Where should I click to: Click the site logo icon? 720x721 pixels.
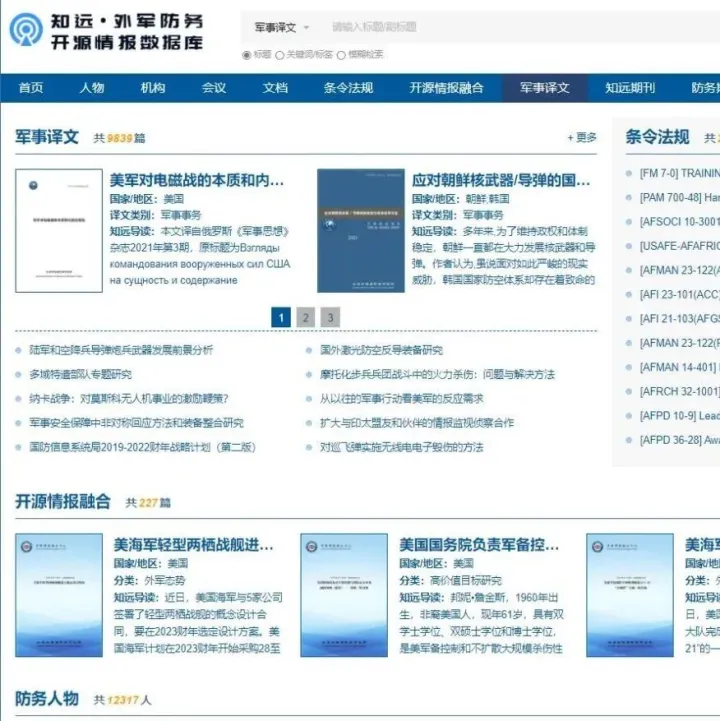(26, 30)
